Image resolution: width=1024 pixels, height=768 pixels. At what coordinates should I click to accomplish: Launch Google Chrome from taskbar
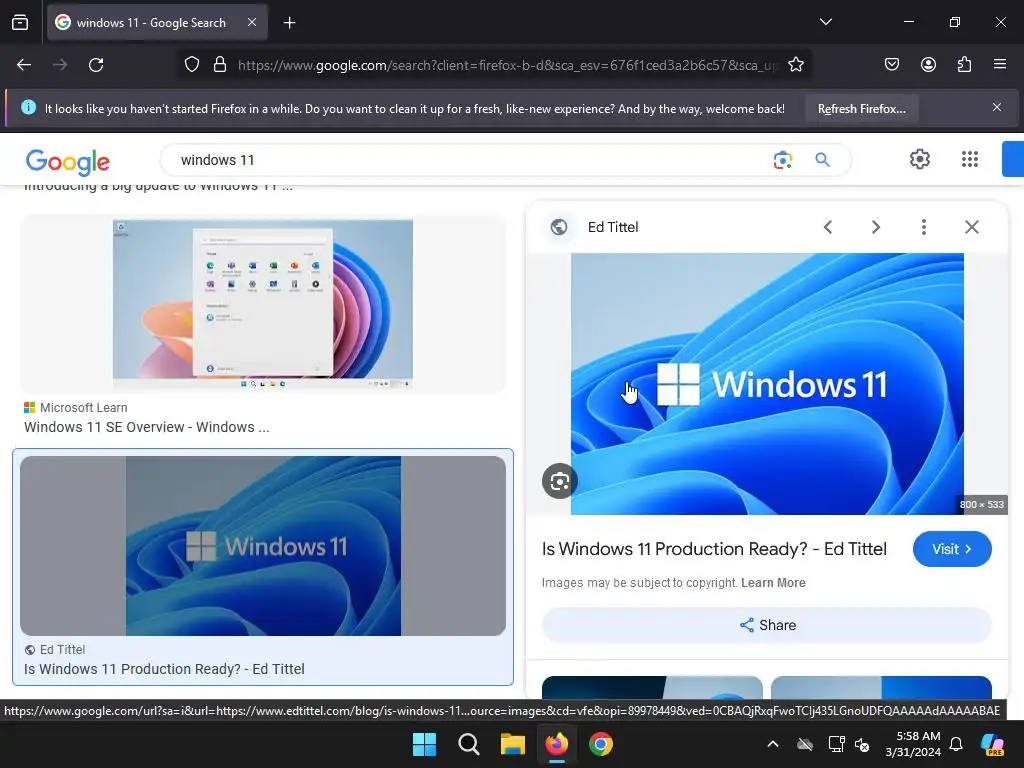[x=601, y=744]
